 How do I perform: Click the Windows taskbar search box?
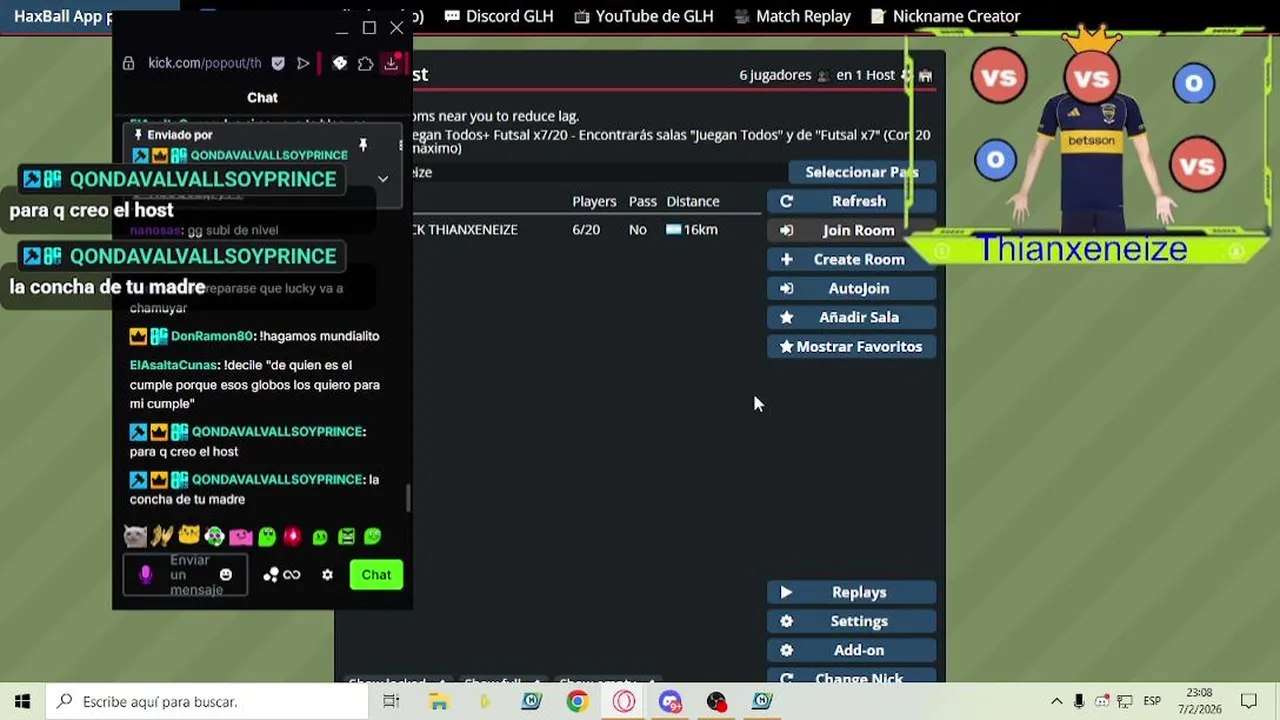pos(208,701)
